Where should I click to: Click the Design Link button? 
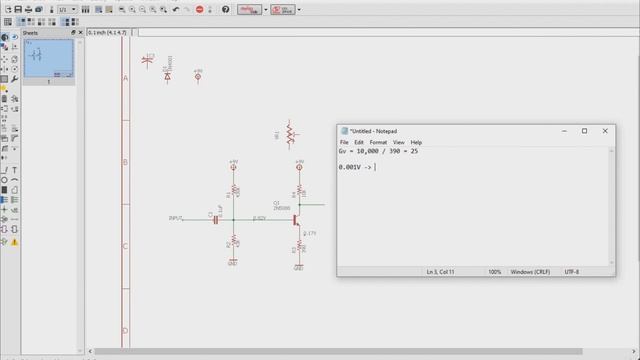pyautogui.click(x=249, y=9)
